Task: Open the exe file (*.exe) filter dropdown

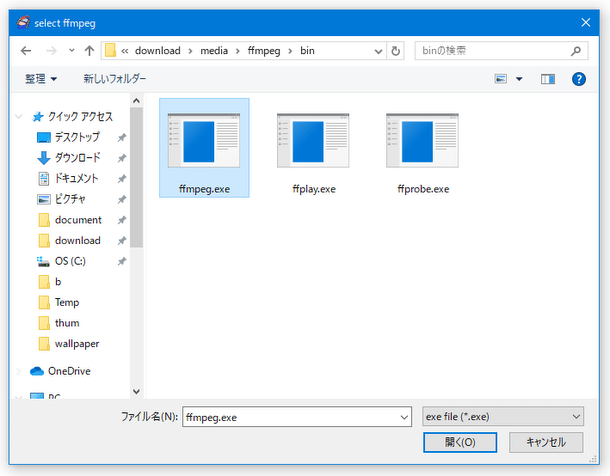Action: [x=503, y=416]
